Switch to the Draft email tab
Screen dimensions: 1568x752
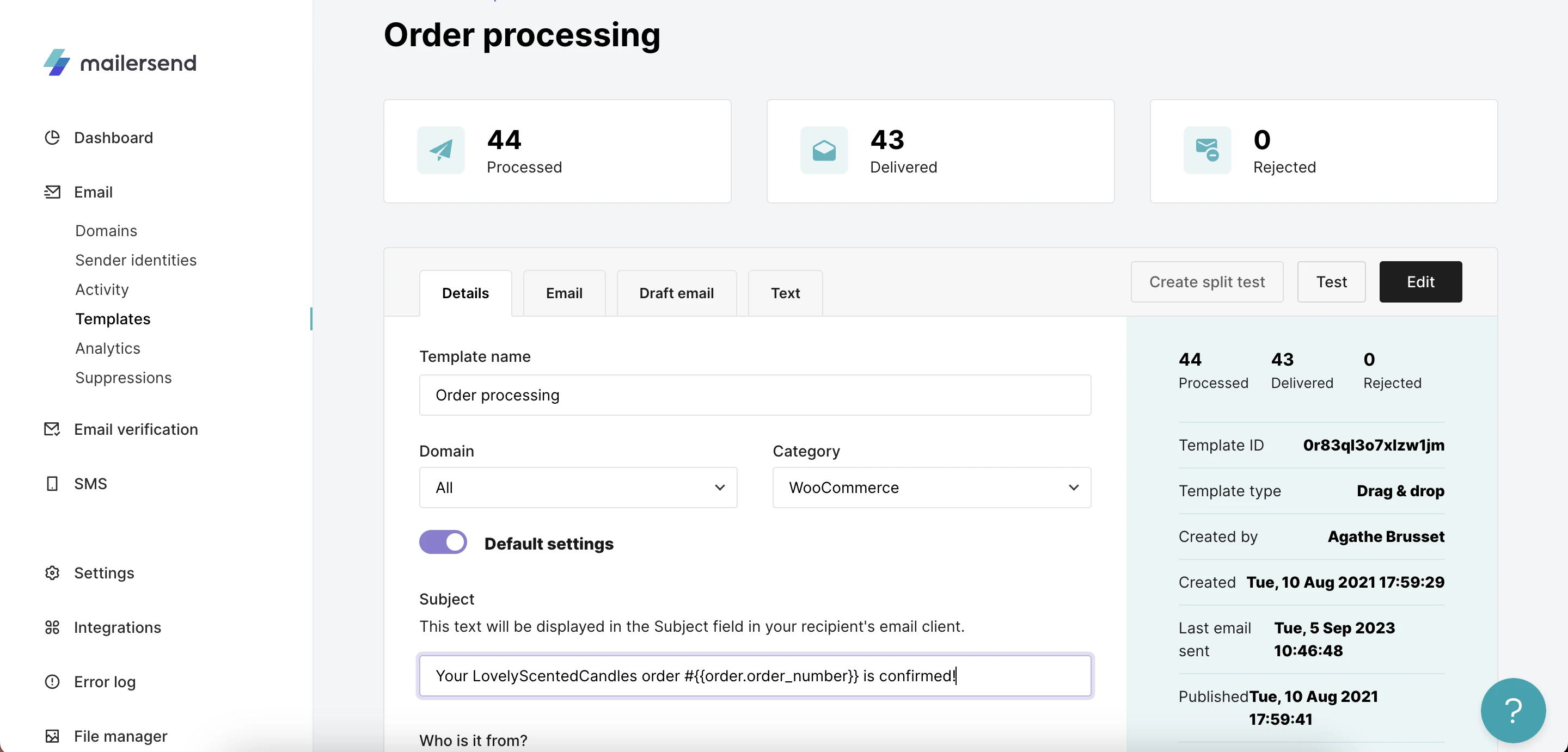[676, 293]
